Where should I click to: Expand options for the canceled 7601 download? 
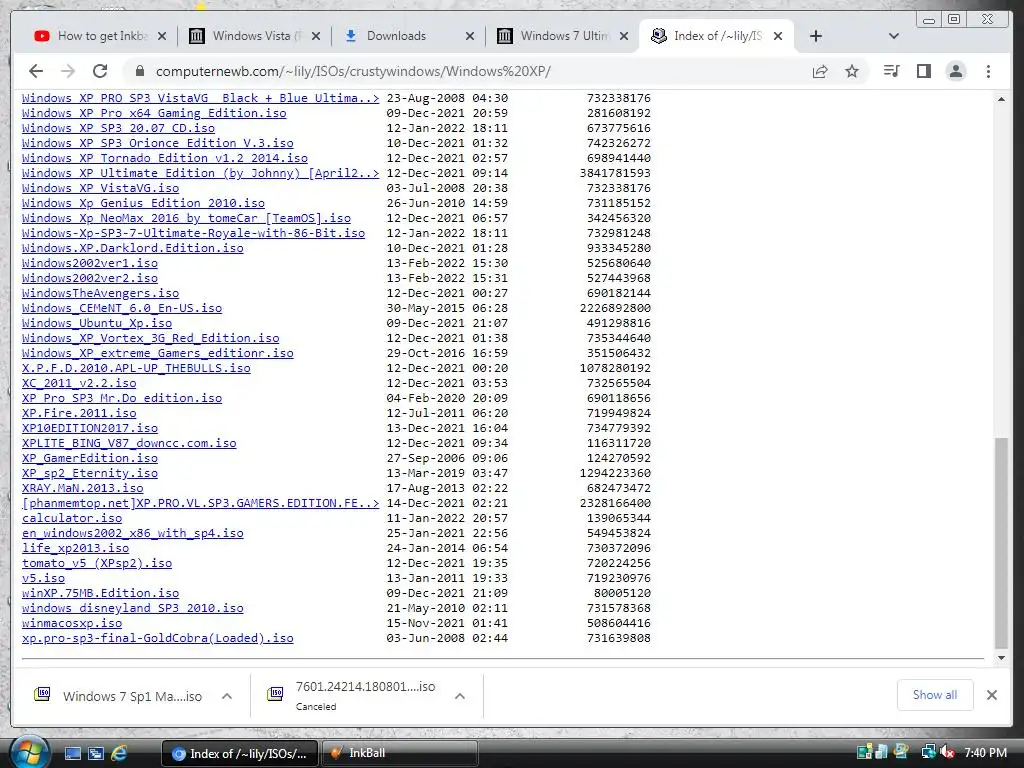(460, 696)
